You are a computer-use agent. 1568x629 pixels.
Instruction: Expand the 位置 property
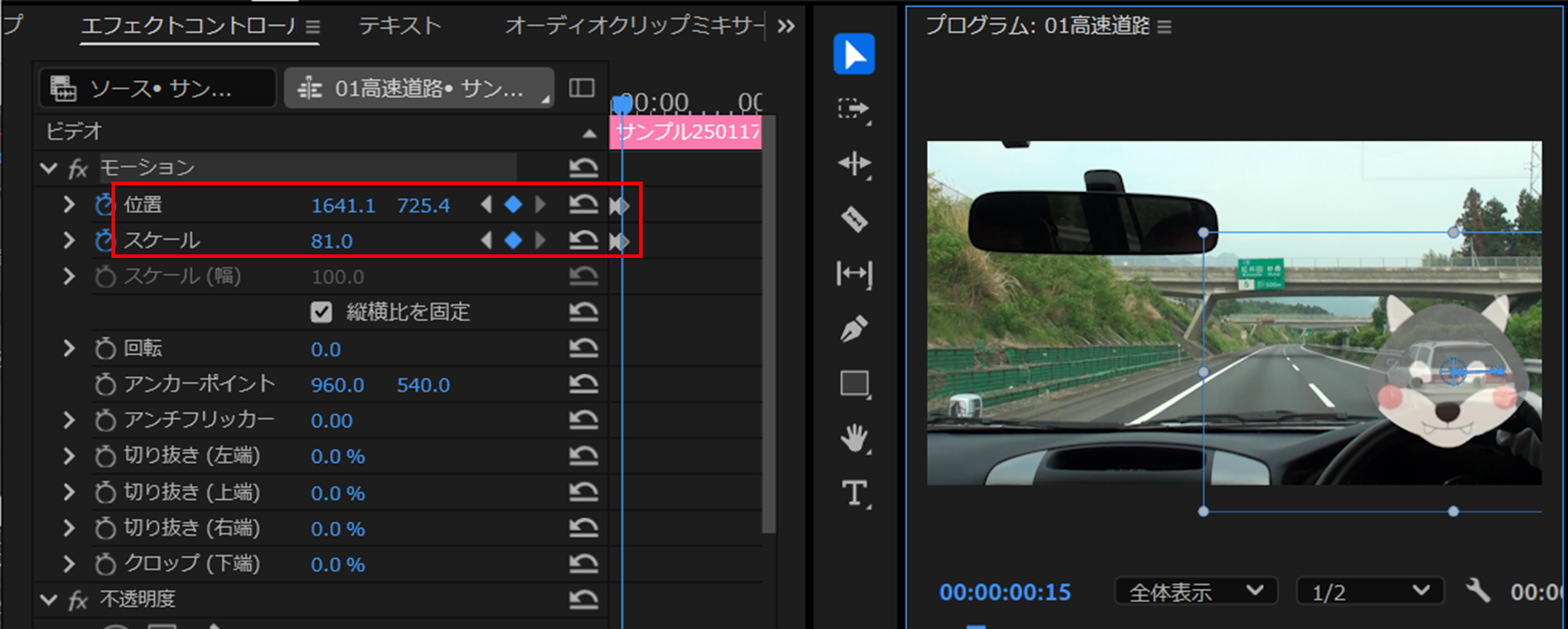pos(68,204)
